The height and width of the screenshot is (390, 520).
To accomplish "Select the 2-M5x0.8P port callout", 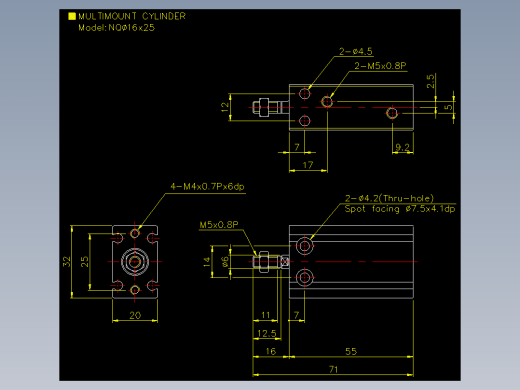I will coord(380,66).
